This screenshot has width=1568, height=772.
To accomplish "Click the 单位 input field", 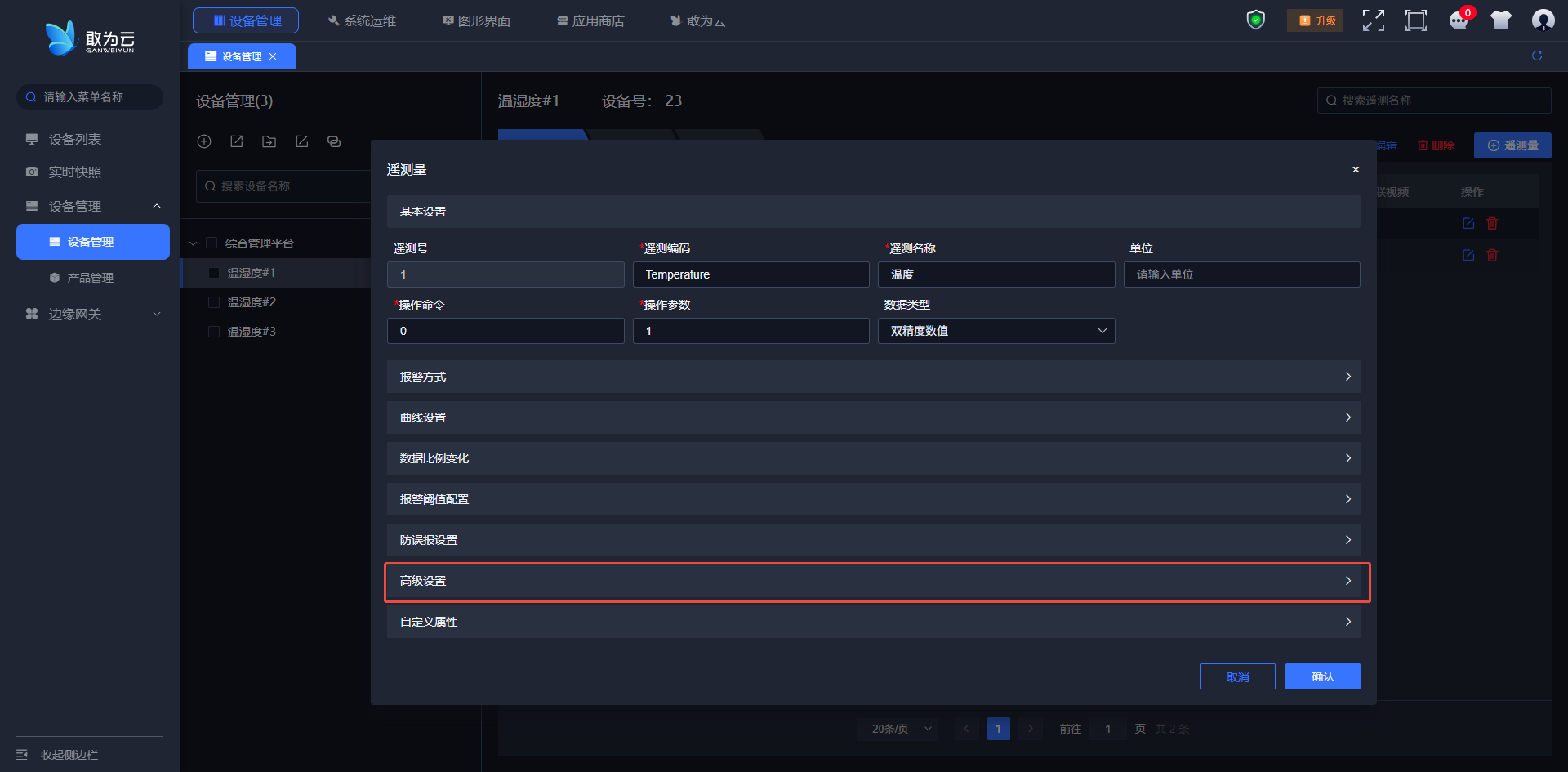I will [1241, 274].
